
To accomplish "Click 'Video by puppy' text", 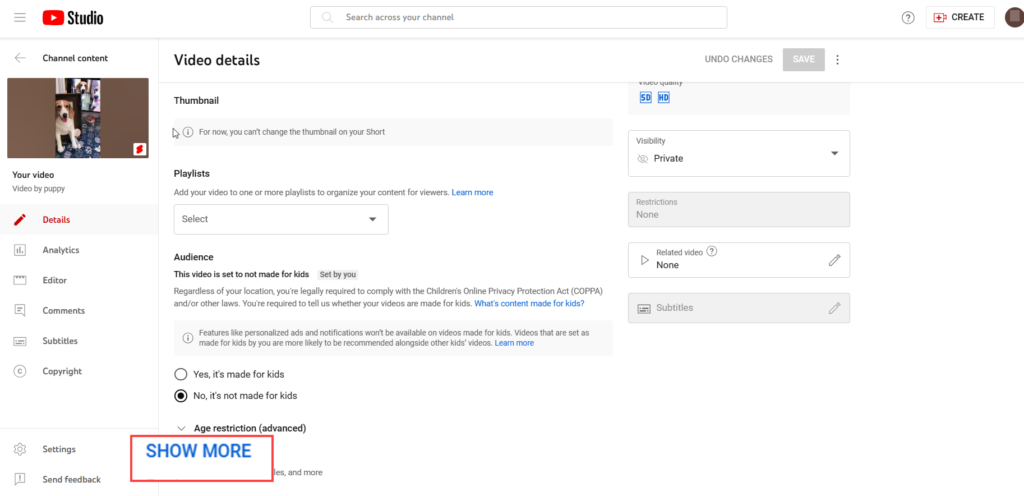I will pyautogui.click(x=39, y=189).
